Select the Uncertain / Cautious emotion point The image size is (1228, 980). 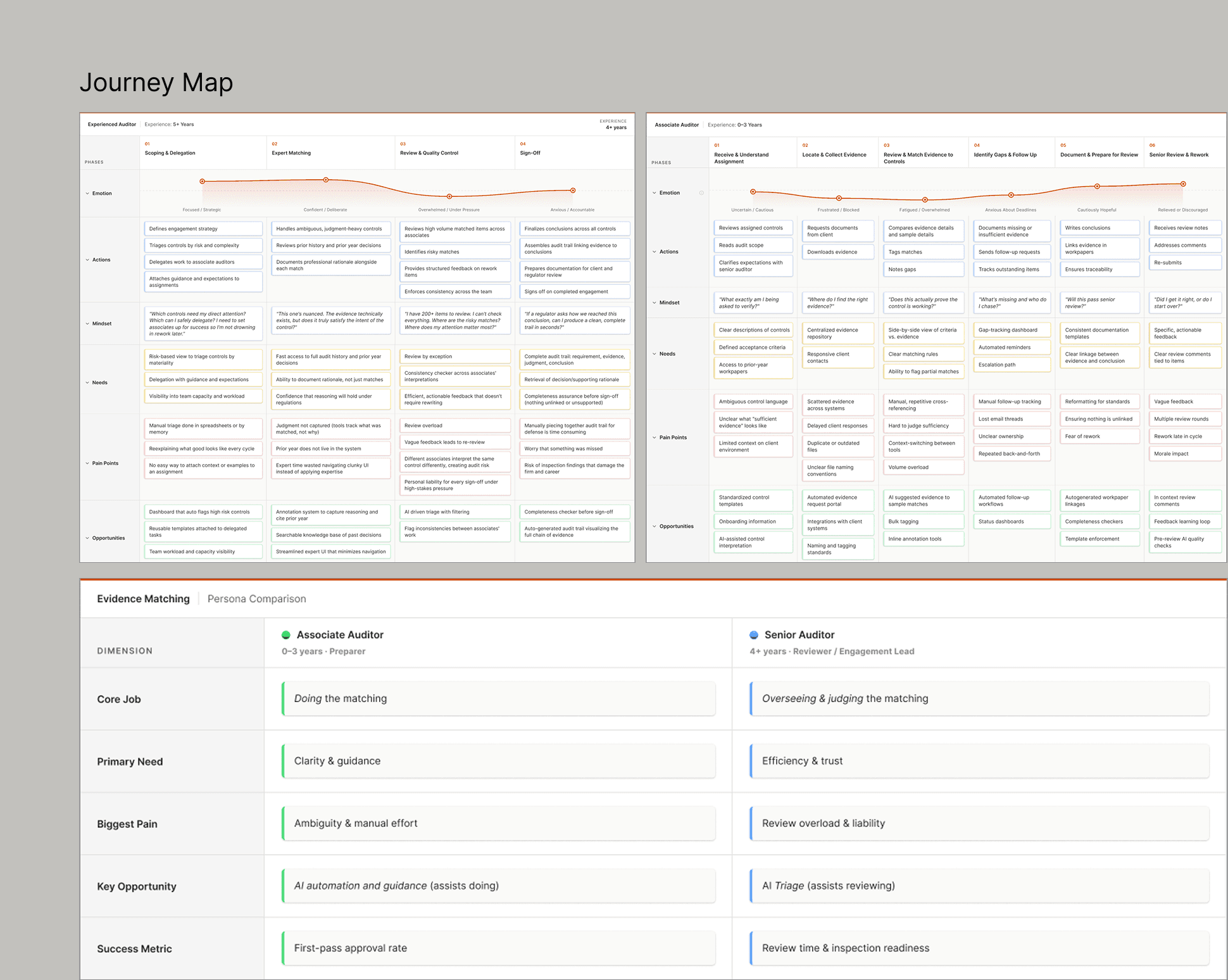pyautogui.click(x=753, y=192)
